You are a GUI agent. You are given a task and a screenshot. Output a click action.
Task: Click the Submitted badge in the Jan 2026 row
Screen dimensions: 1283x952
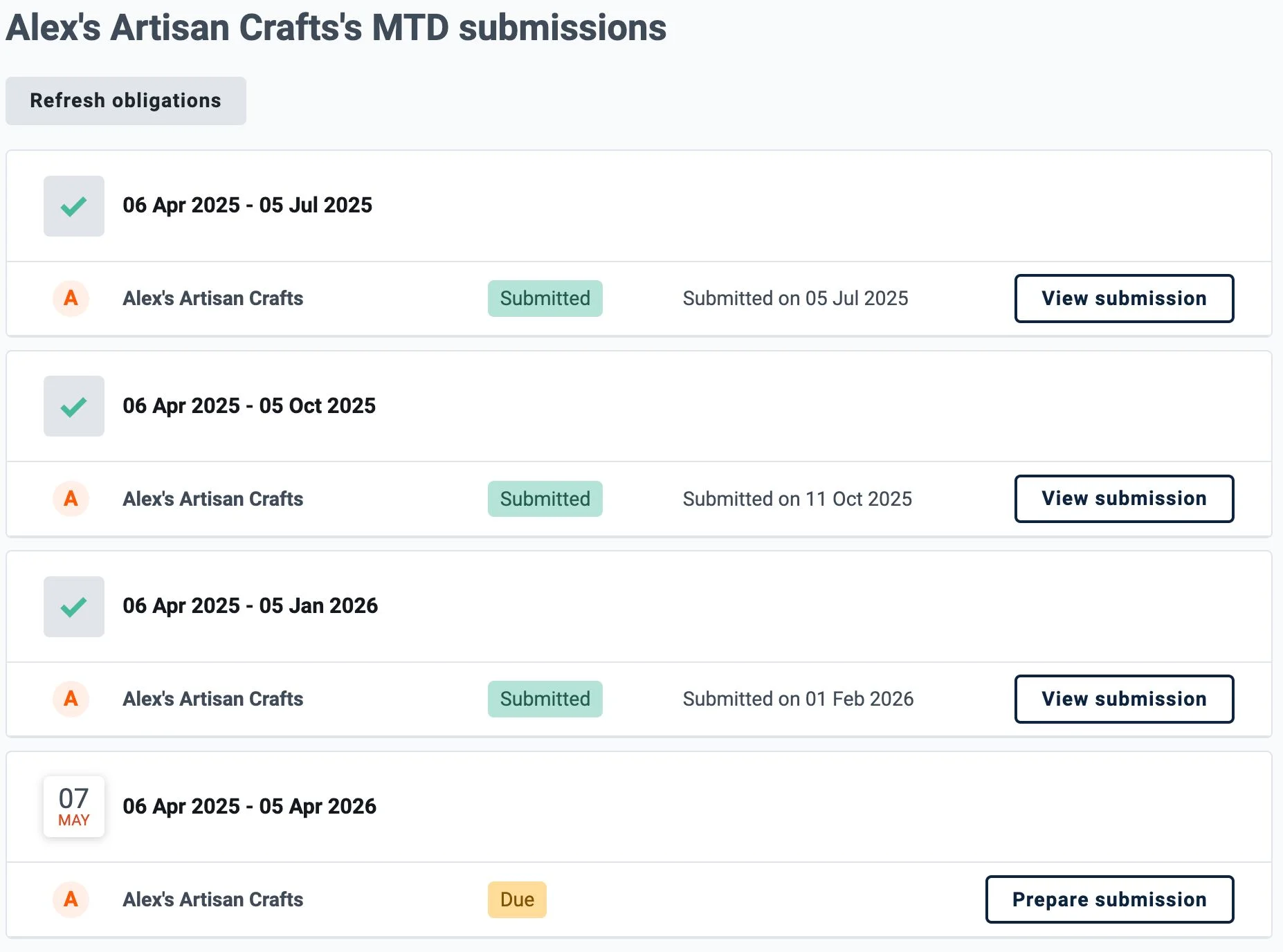(x=545, y=699)
